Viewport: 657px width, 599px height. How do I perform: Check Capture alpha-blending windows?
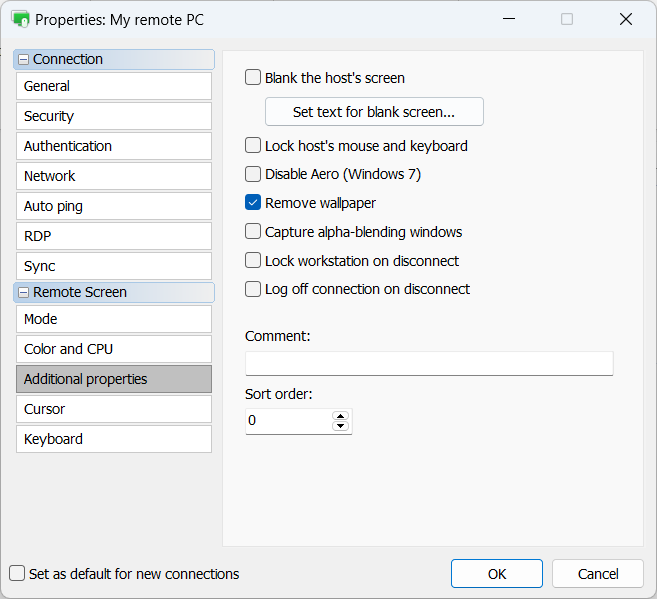pyautogui.click(x=253, y=232)
